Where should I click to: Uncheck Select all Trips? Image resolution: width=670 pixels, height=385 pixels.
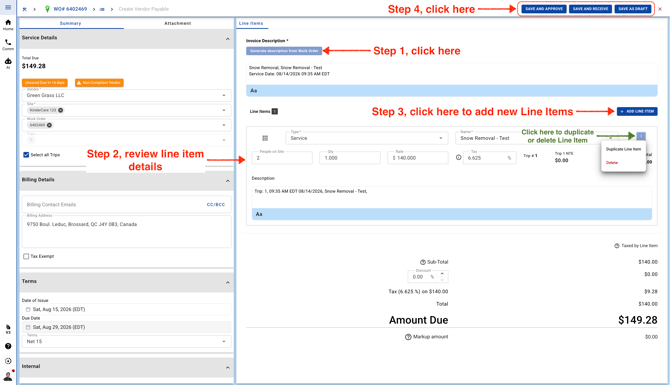(26, 155)
